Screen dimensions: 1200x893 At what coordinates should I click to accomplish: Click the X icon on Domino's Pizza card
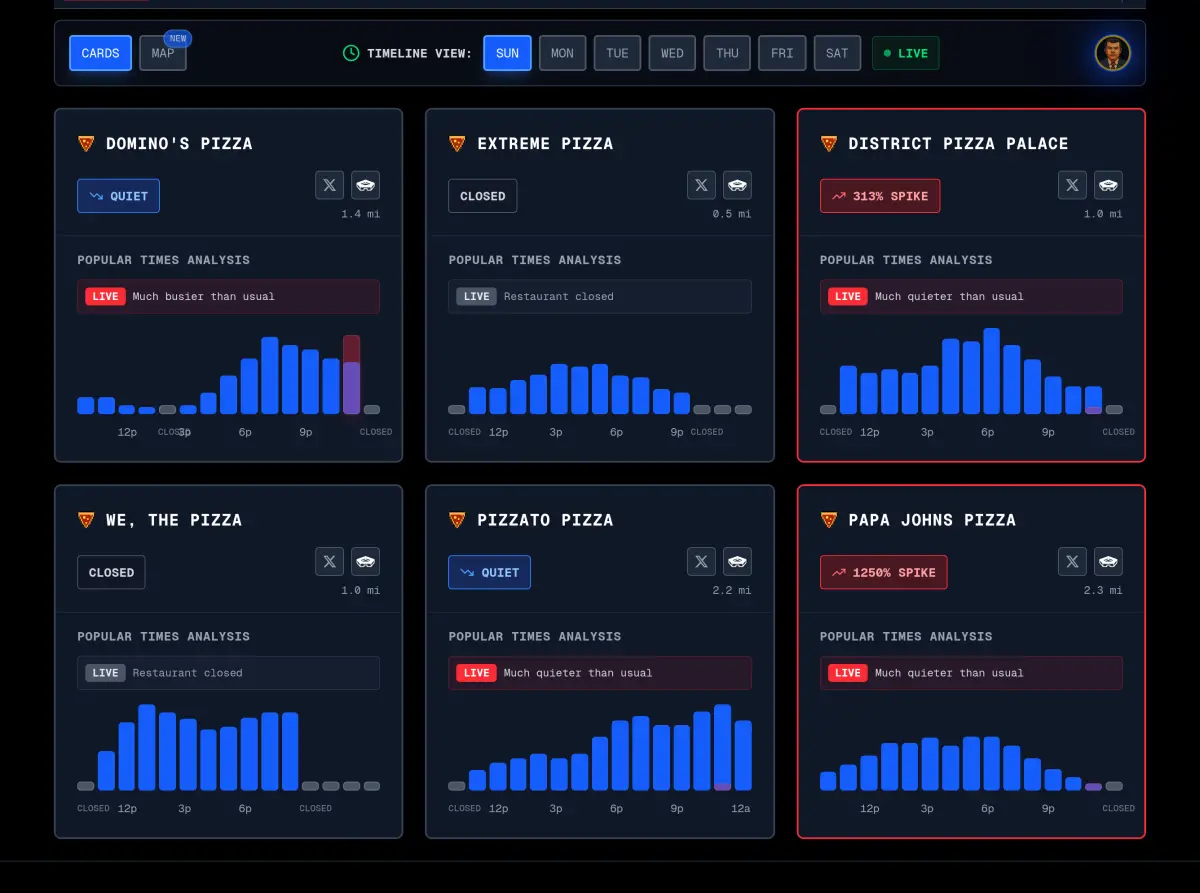(329, 185)
